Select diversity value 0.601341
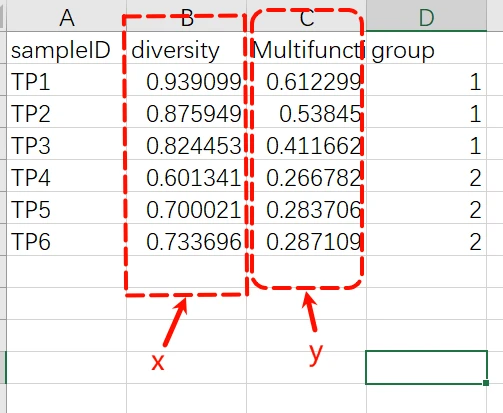The image size is (503, 413). (186, 176)
